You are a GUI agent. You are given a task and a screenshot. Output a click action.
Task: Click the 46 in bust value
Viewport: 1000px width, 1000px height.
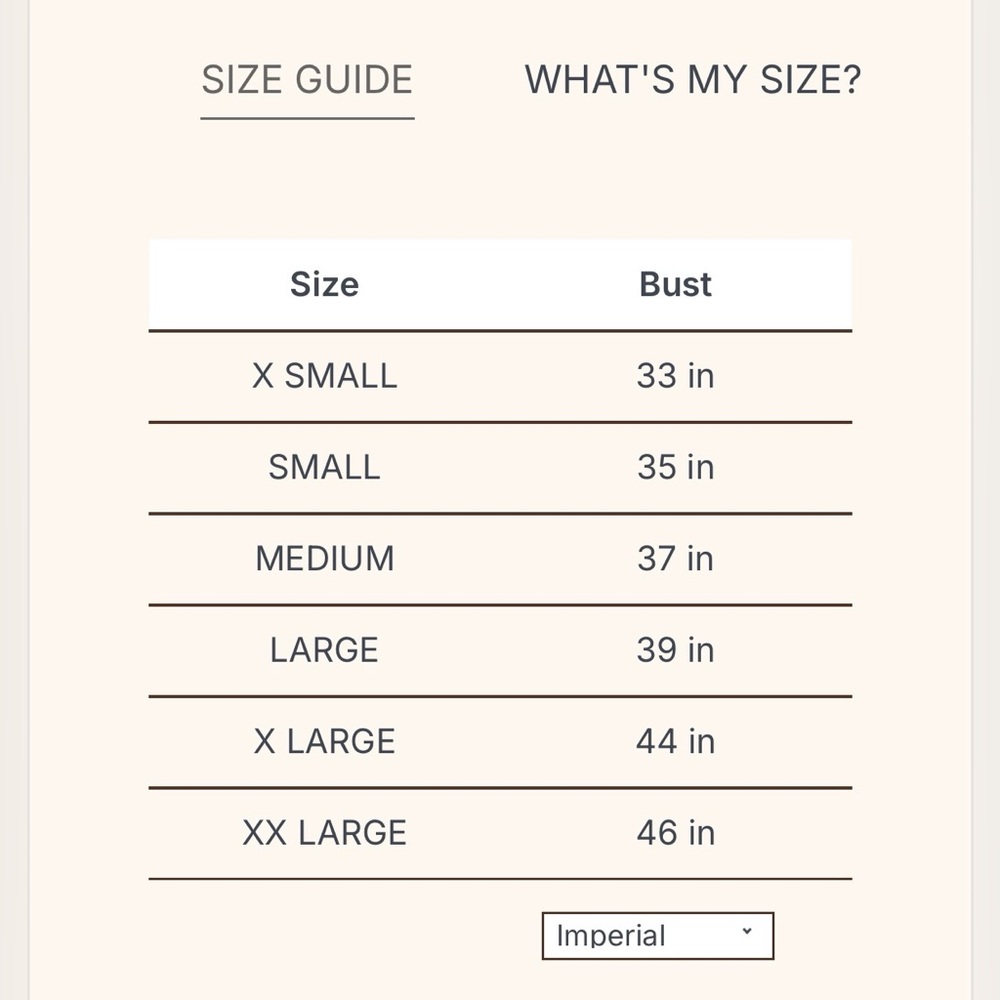pos(675,833)
